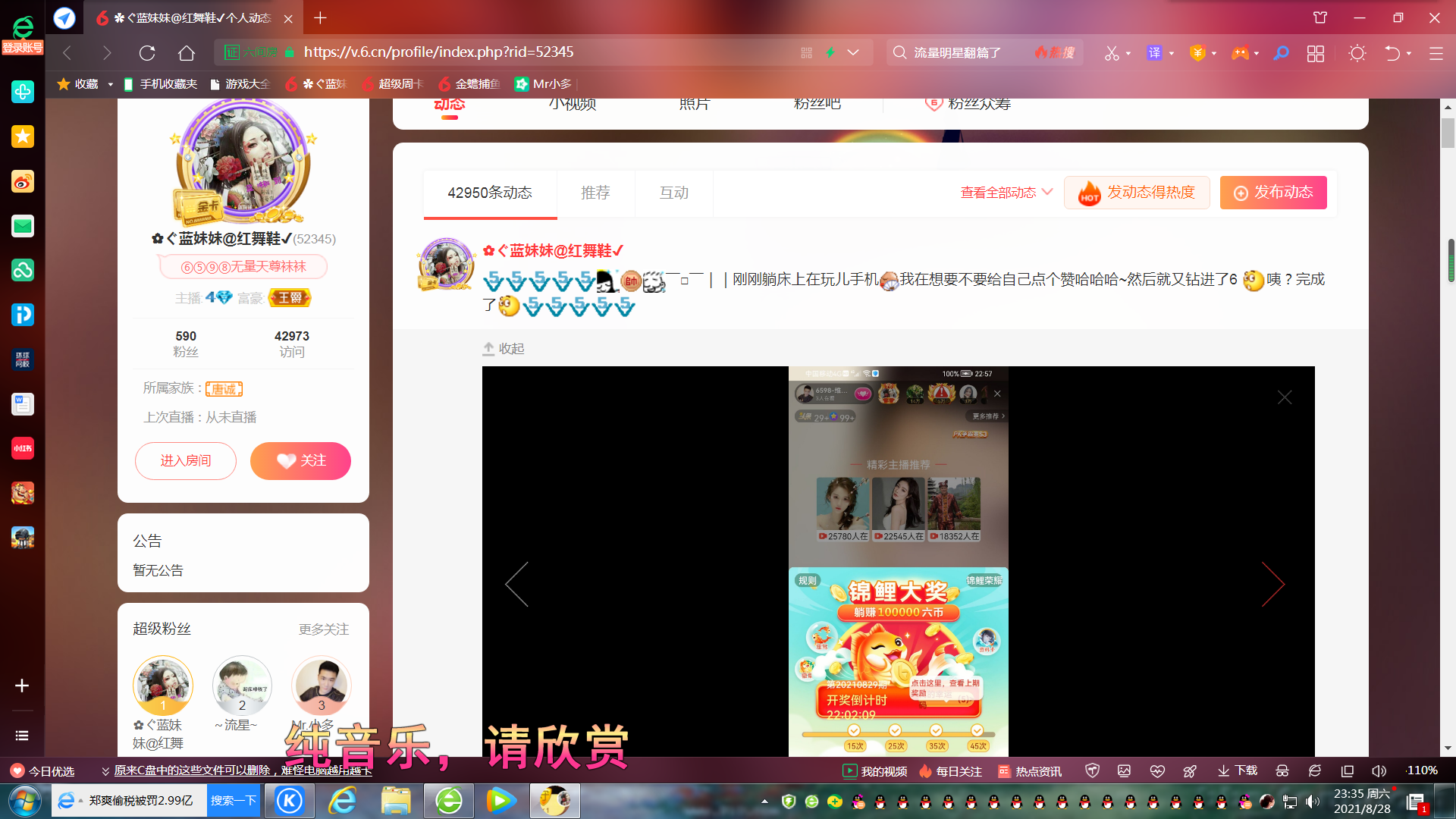Open the 手机收藏夹 bookmark

point(160,84)
